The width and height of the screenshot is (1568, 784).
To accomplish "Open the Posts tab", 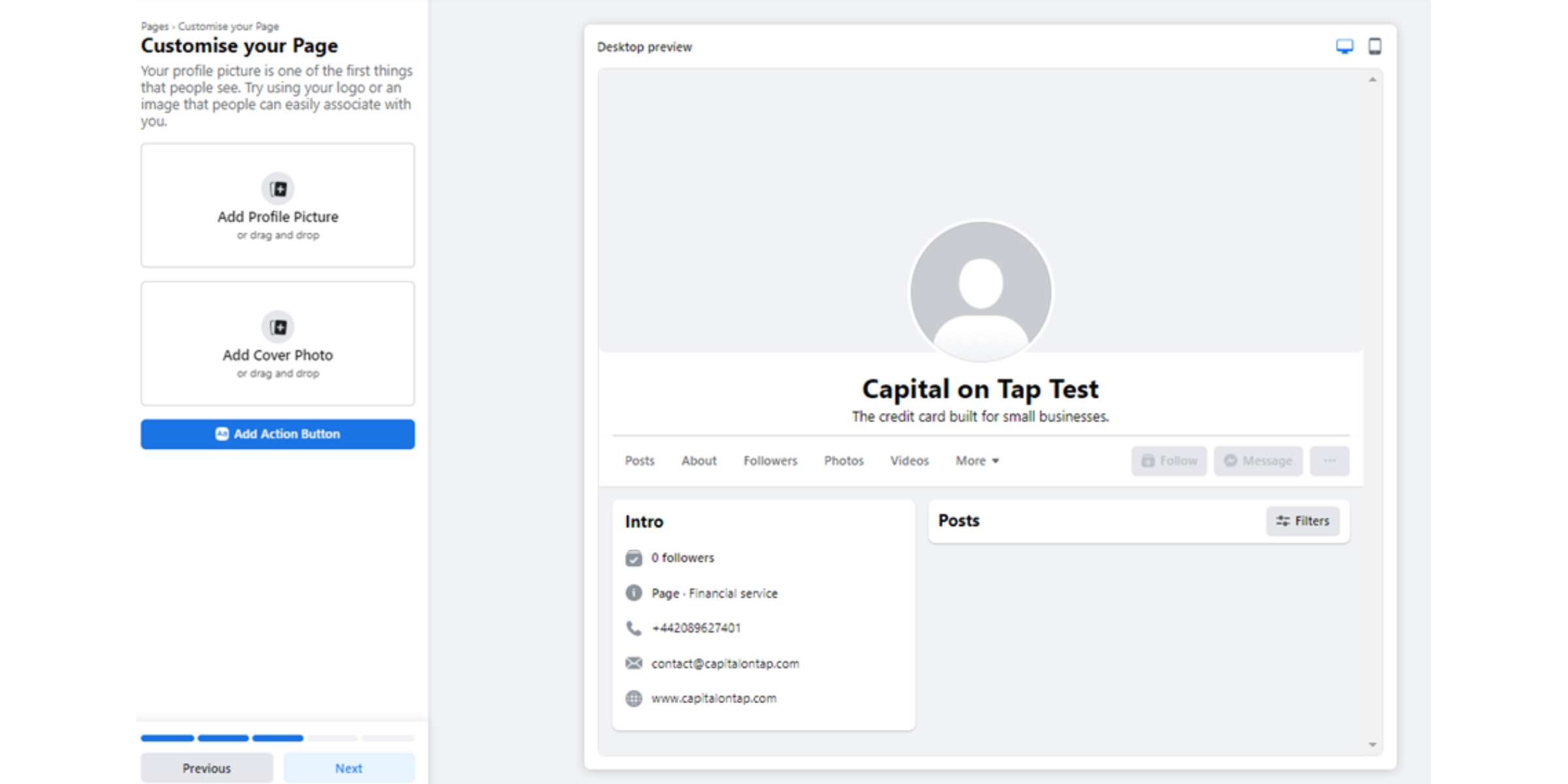I will 640,461.
